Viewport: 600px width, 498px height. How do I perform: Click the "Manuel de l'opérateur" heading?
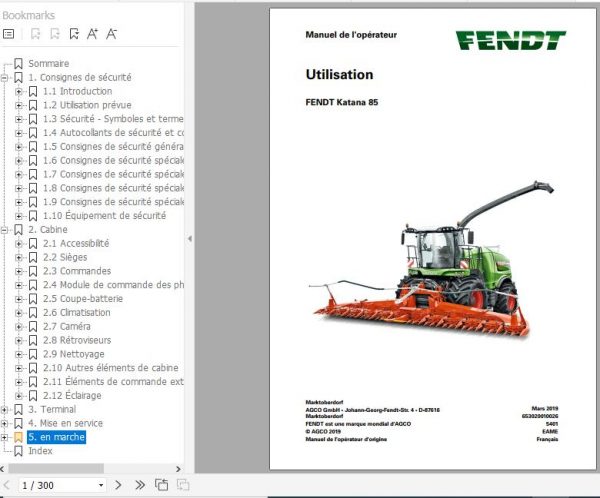coord(351,35)
